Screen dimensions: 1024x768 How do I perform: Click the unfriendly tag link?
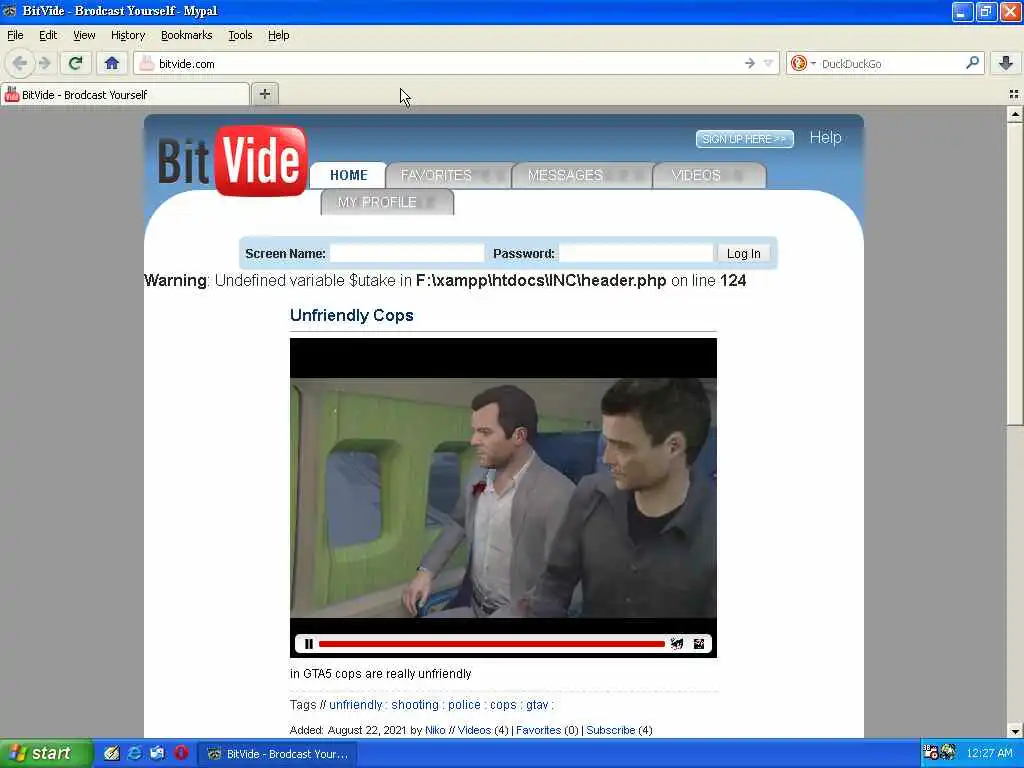(355, 705)
